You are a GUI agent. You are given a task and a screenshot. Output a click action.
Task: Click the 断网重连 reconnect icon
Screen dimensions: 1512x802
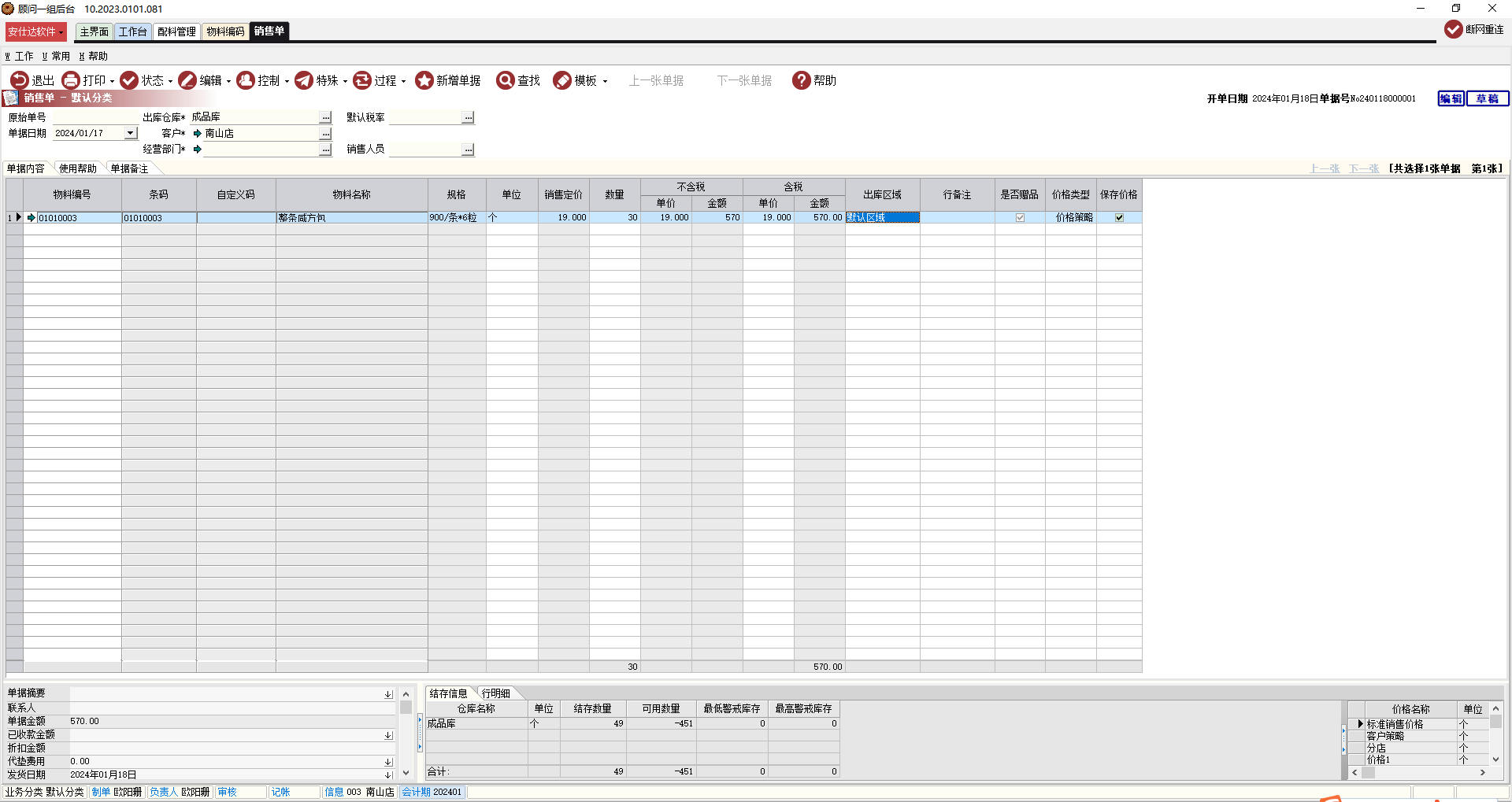(x=1454, y=29)
